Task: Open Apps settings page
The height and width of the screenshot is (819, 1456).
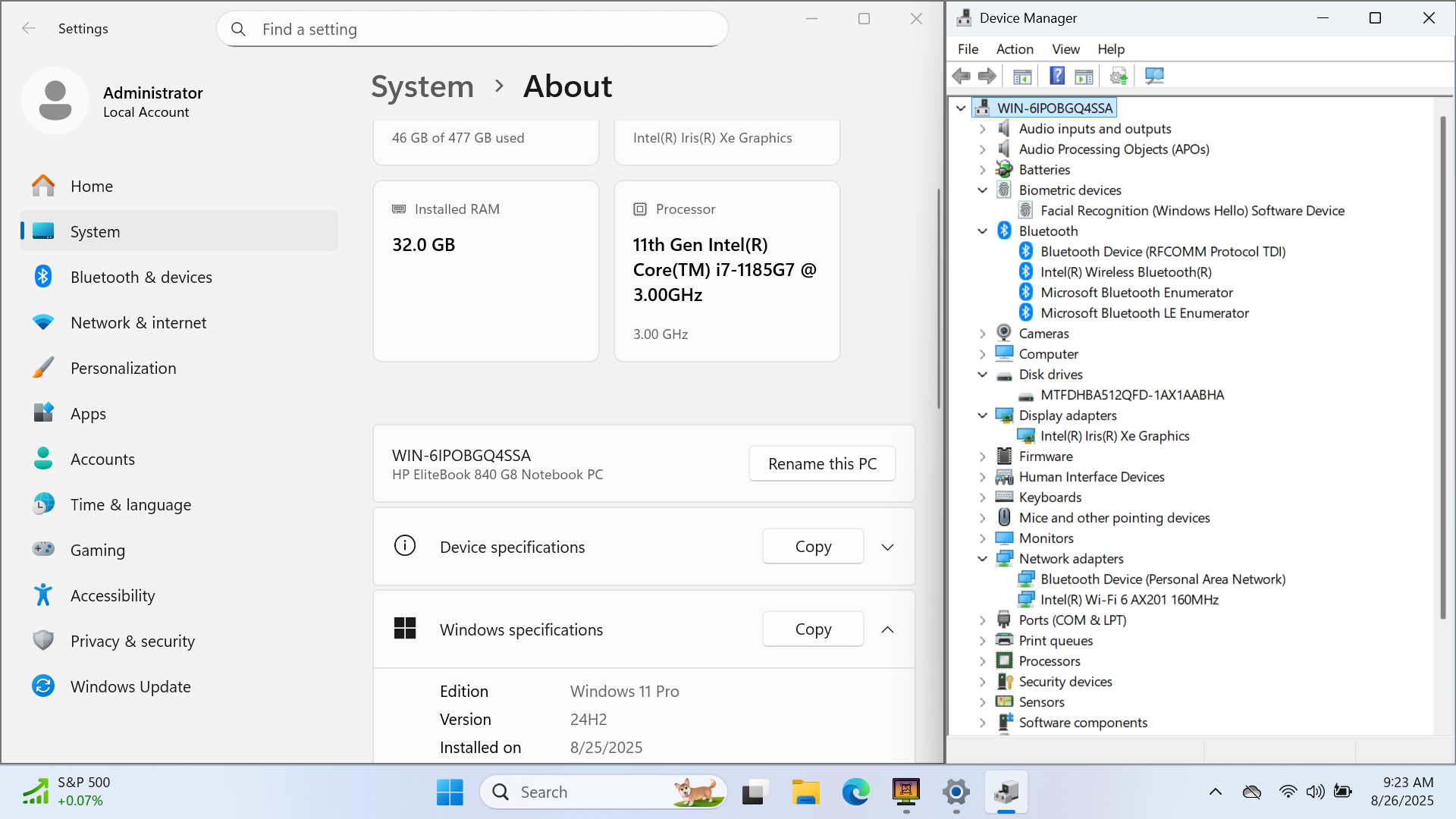Action: (x=180, y=413)
